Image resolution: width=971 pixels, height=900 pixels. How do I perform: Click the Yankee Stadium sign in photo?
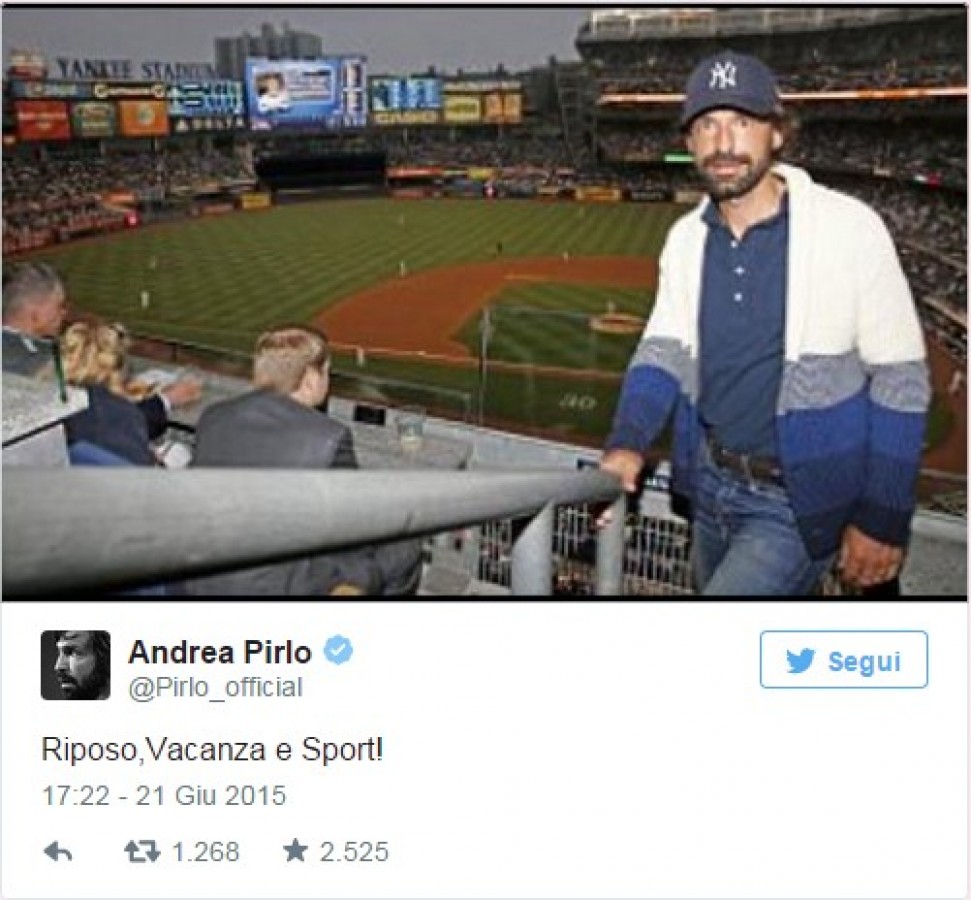(133, 70)
